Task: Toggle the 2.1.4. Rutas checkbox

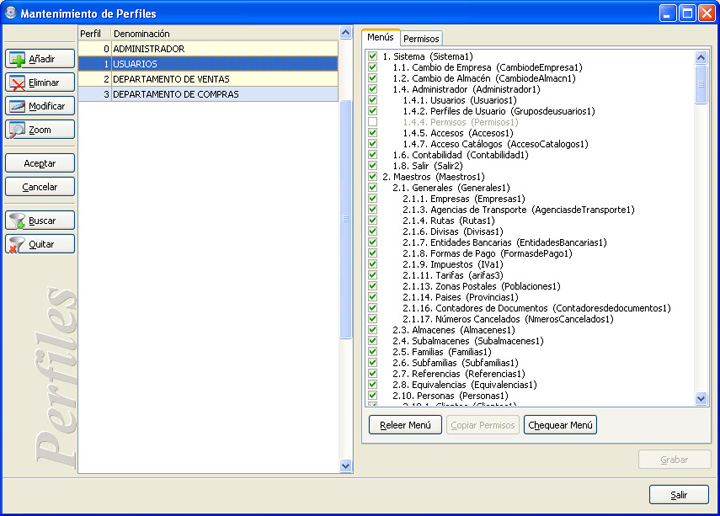Action: 372,220
